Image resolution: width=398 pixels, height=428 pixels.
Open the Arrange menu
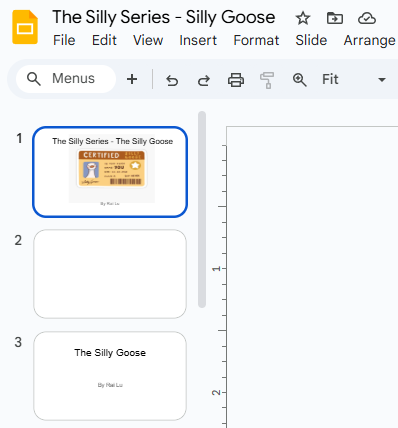tap(369, 40)
